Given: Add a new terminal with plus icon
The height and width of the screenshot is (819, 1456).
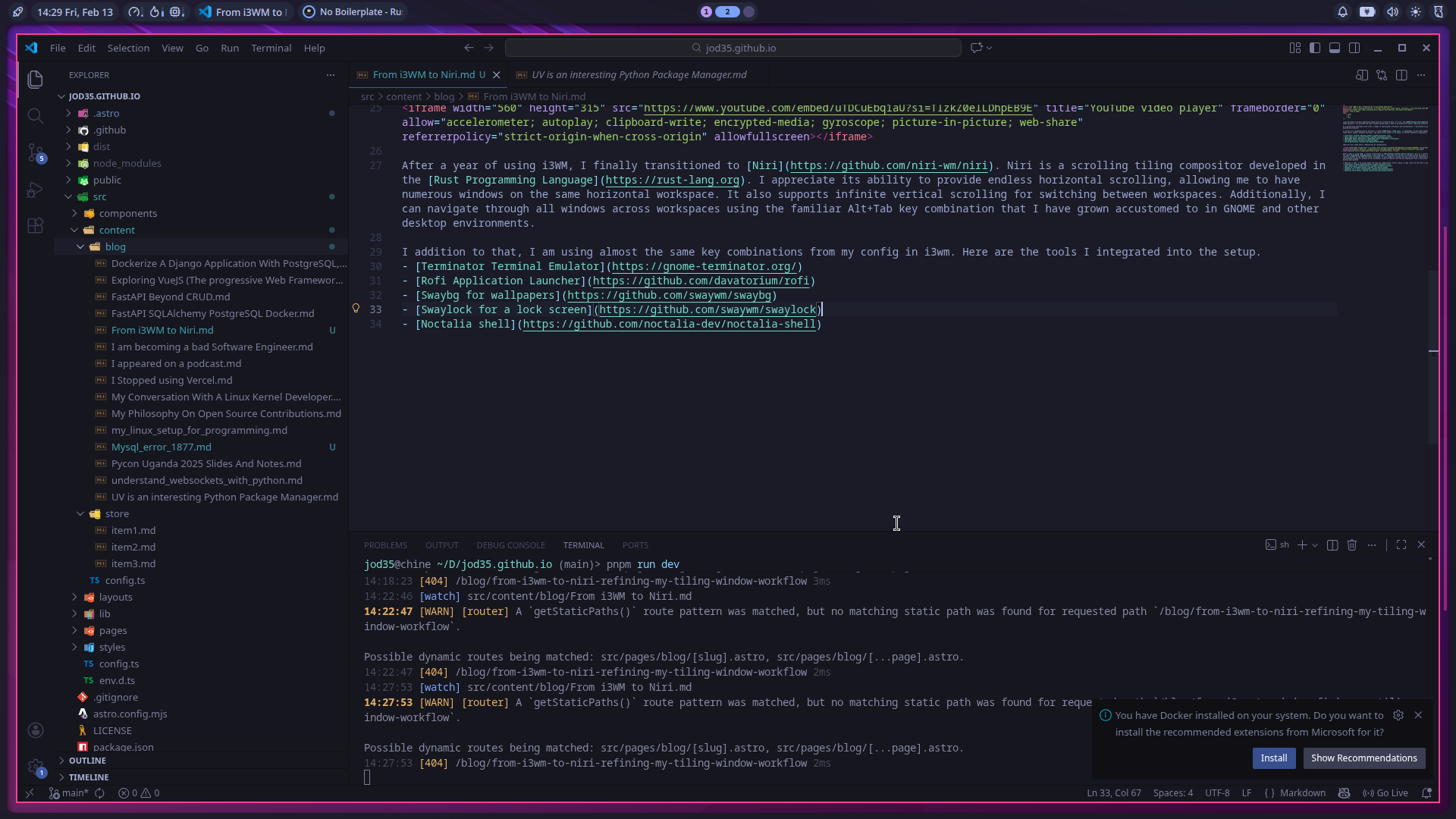Looking at the screenshot, I should (1302, 545).
